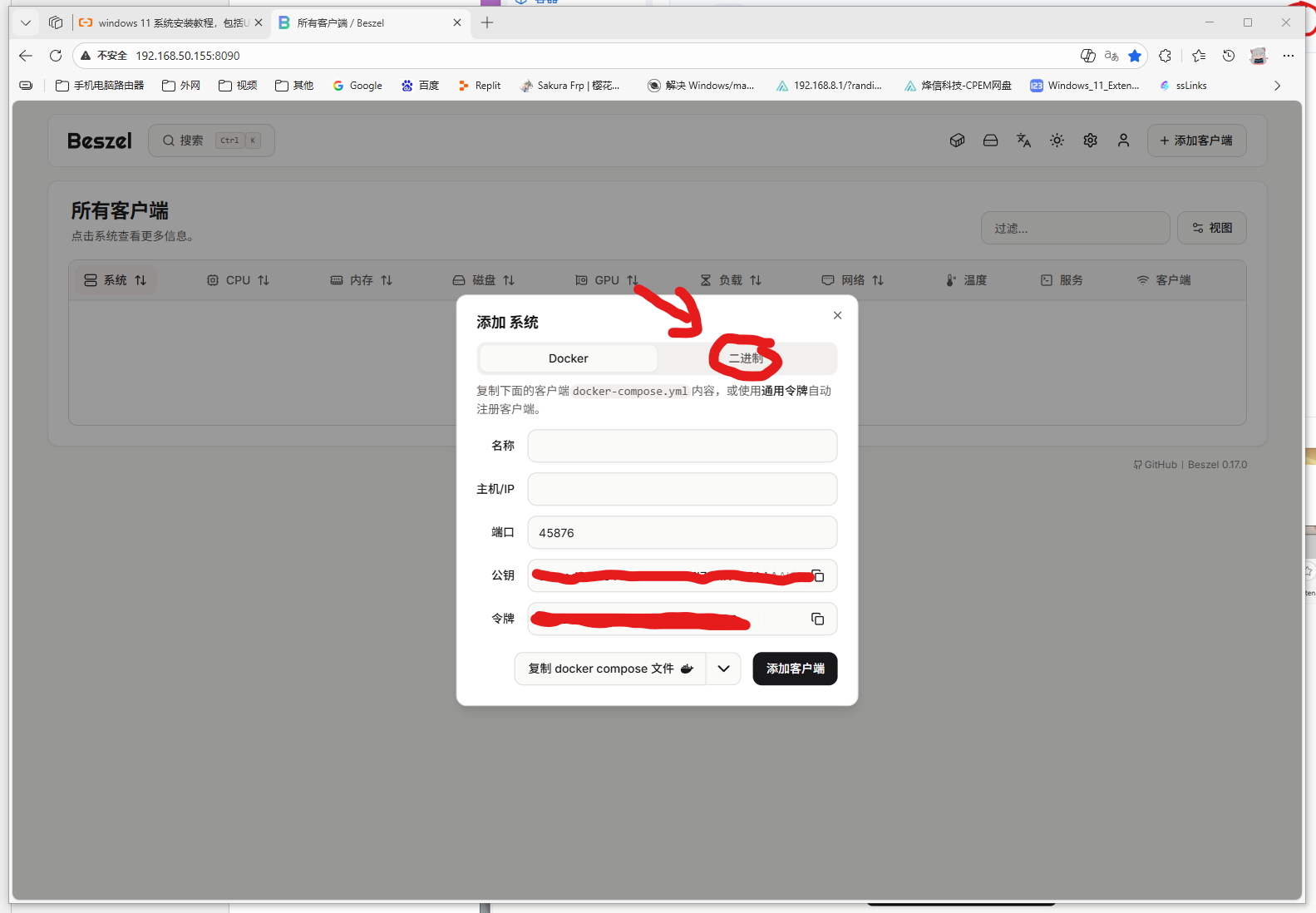
Task: Open the favorites list icon
Action: [x=1198, y=56]
